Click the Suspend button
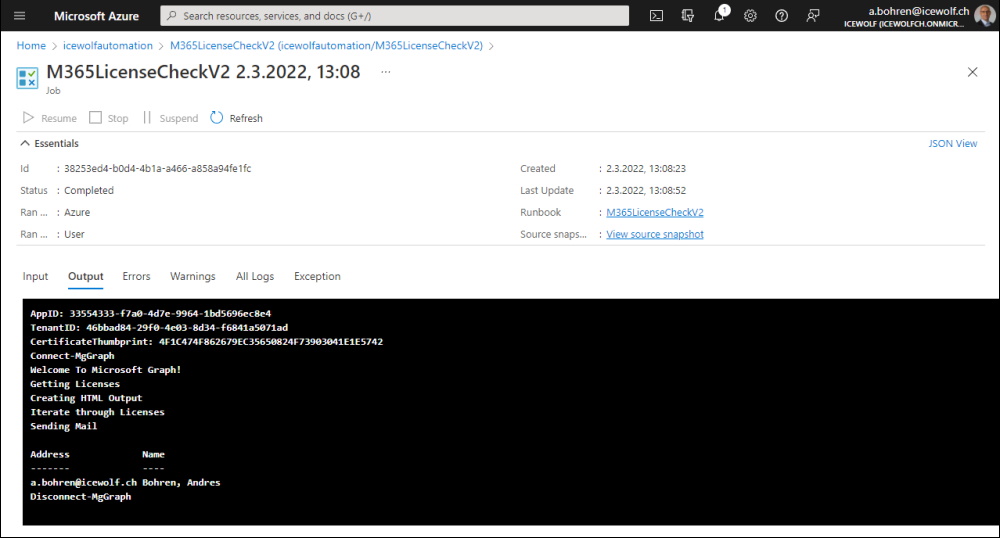 170,118
